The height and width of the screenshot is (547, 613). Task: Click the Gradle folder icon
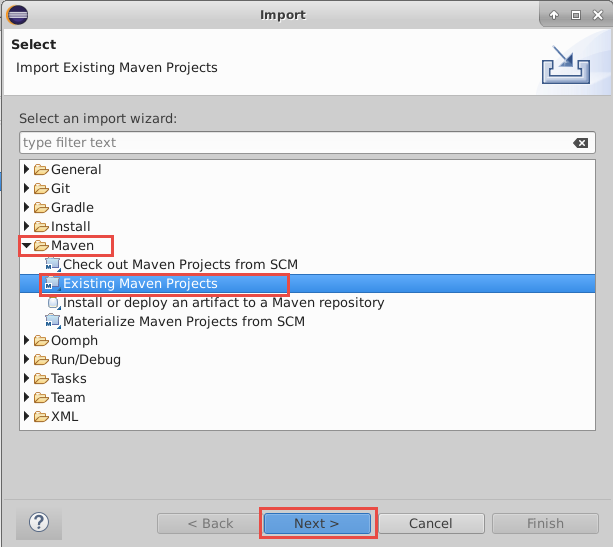coord(41,208)
